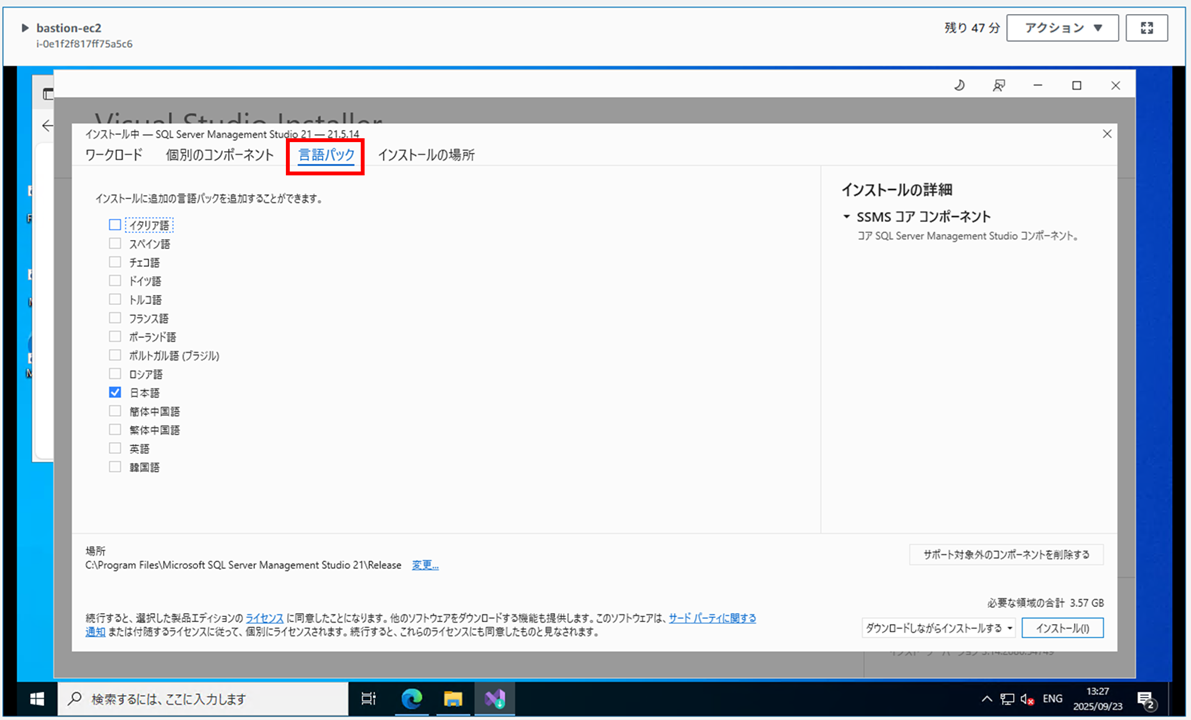
Task: Check the ポルトガル語 (ブラジル) language pack
Action: tap(115, 355)
